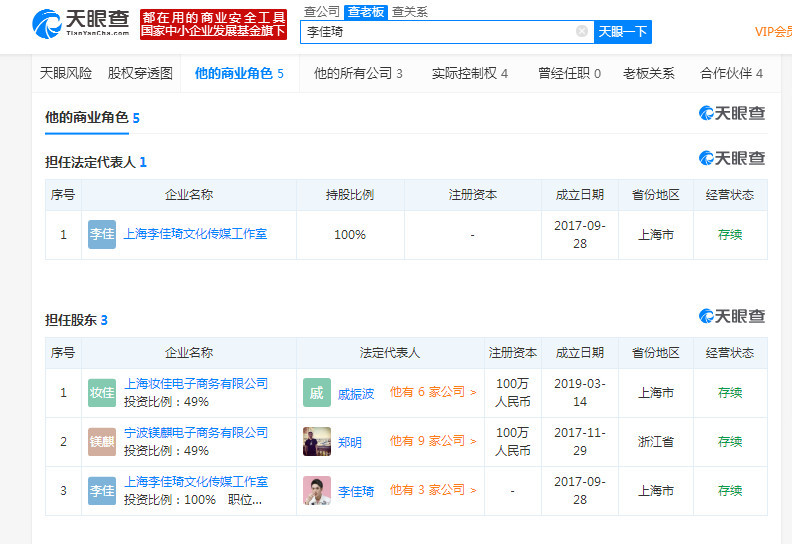This screenshot has width=792, height=544.
Task: Open the 天眼风险 tab
Action: pos(66,73)
